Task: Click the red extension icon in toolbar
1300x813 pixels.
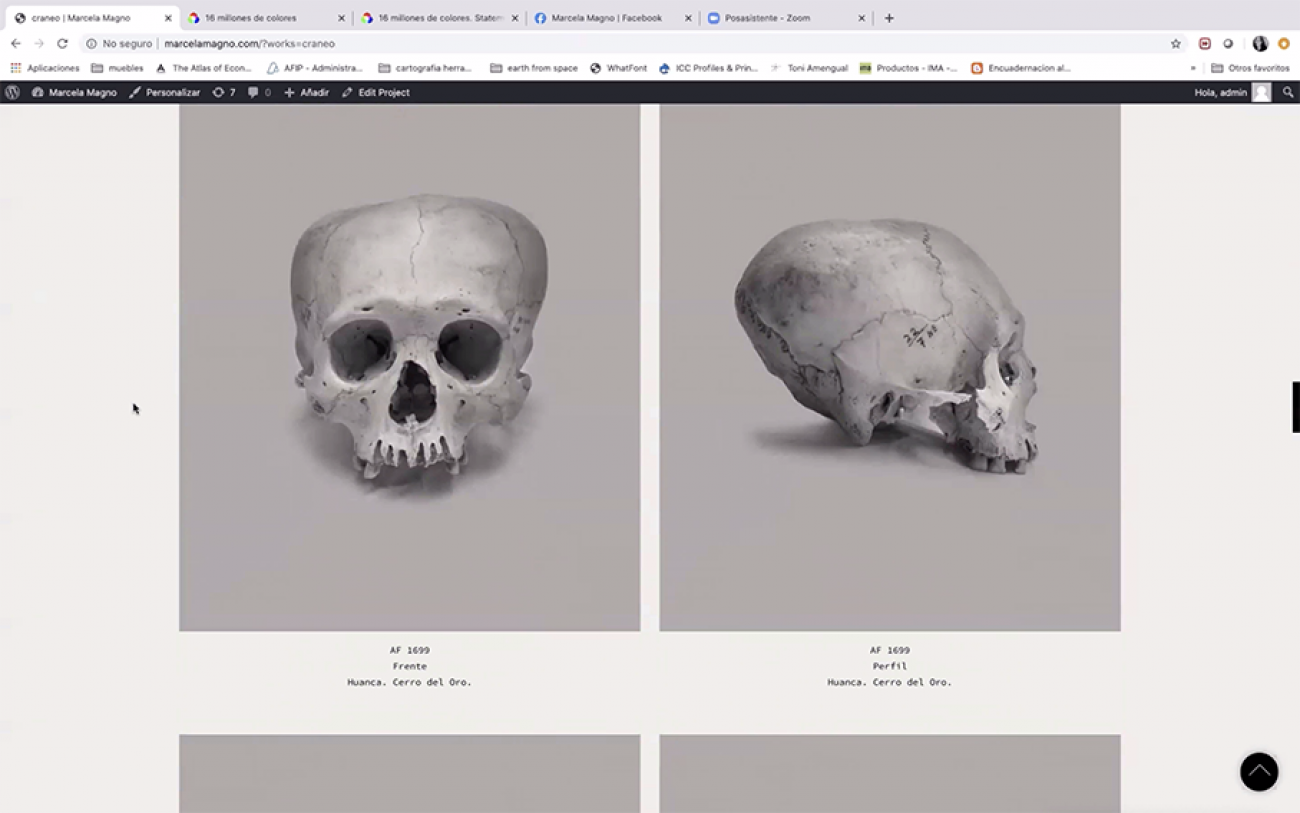Action: [1205, 44]
